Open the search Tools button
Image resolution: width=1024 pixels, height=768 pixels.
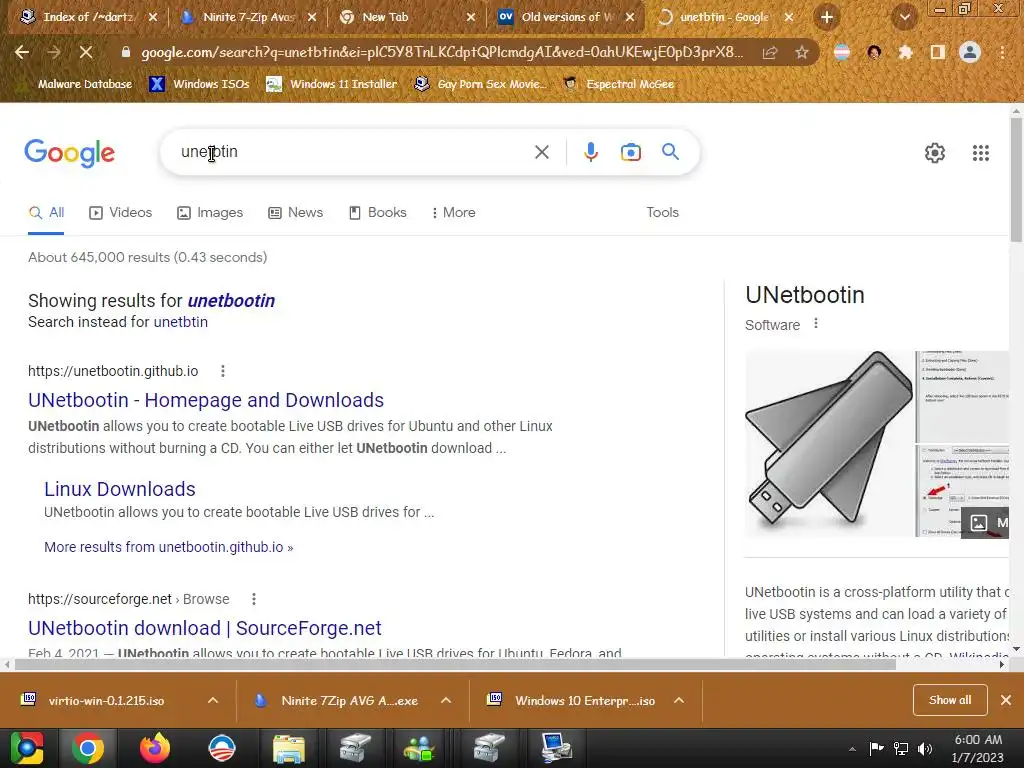point(662,213)
